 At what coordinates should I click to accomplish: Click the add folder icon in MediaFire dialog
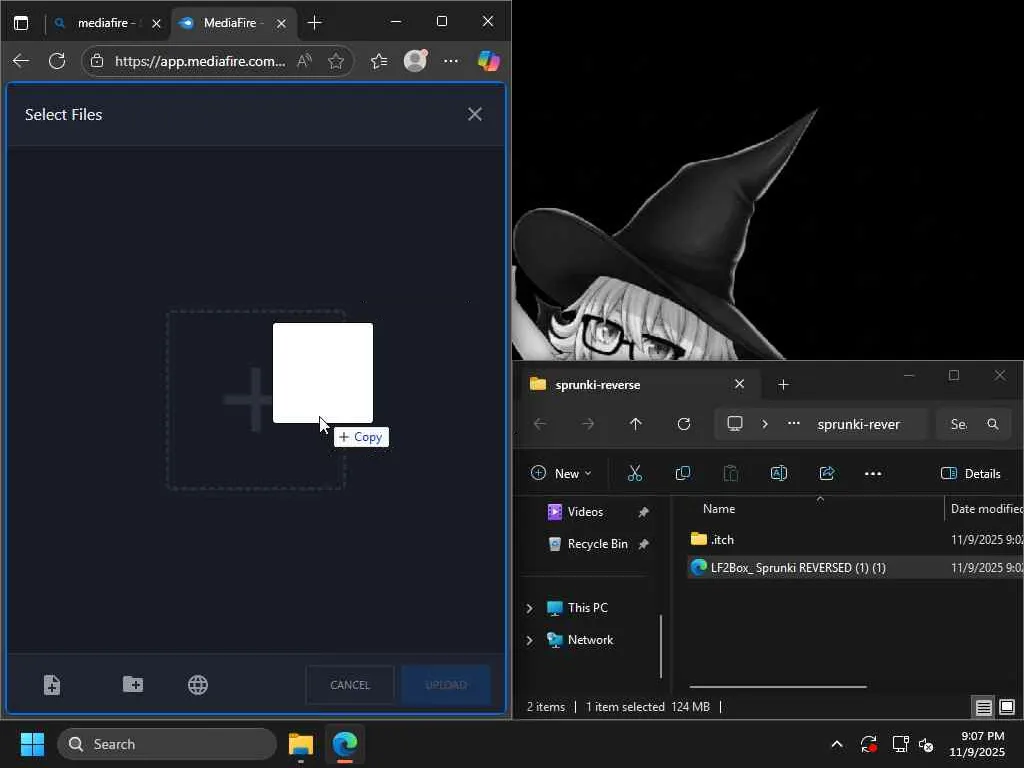pyautogui.click(x=133, y=684)
